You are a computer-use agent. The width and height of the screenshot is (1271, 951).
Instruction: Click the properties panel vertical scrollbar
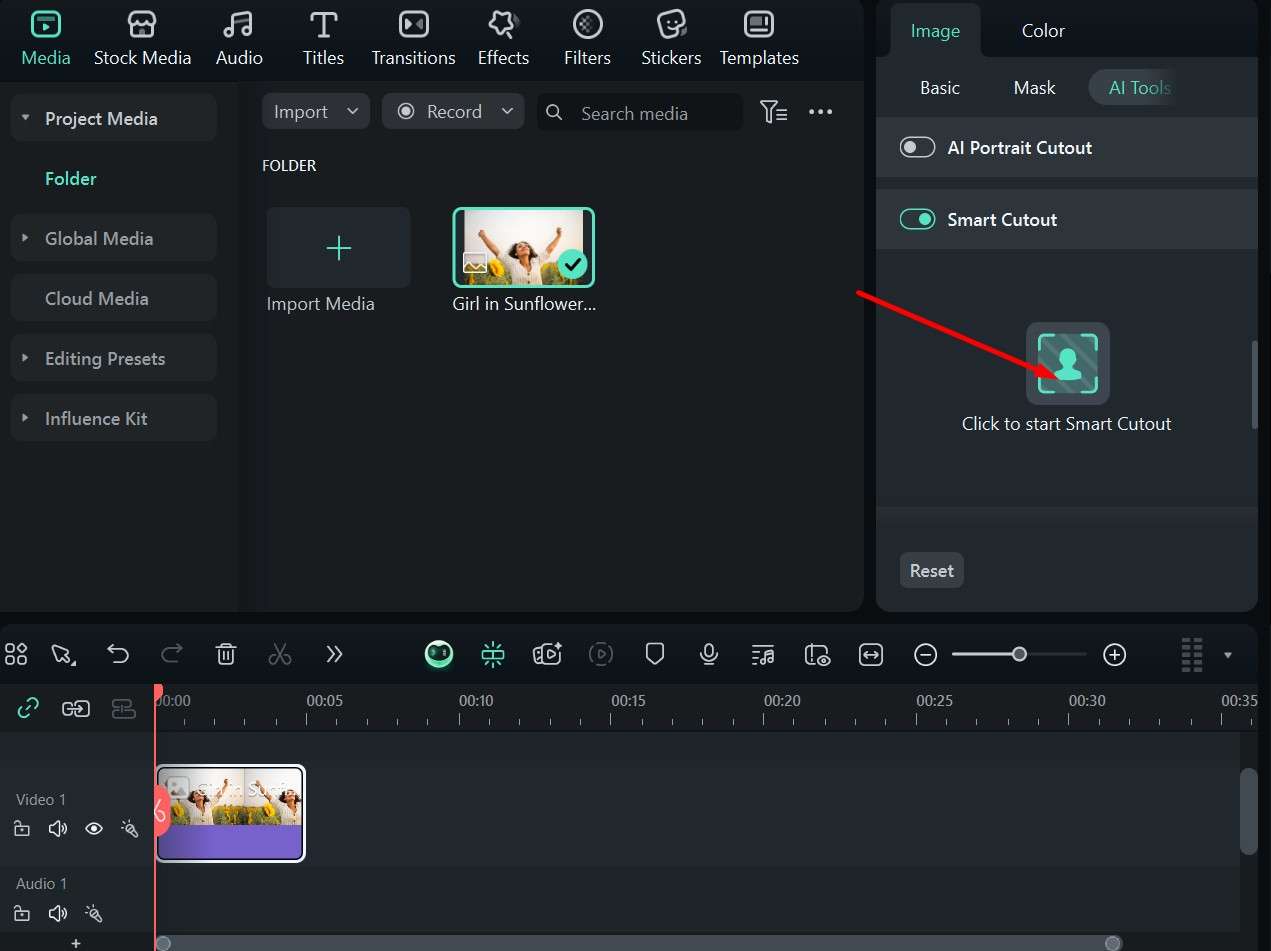1254,385
